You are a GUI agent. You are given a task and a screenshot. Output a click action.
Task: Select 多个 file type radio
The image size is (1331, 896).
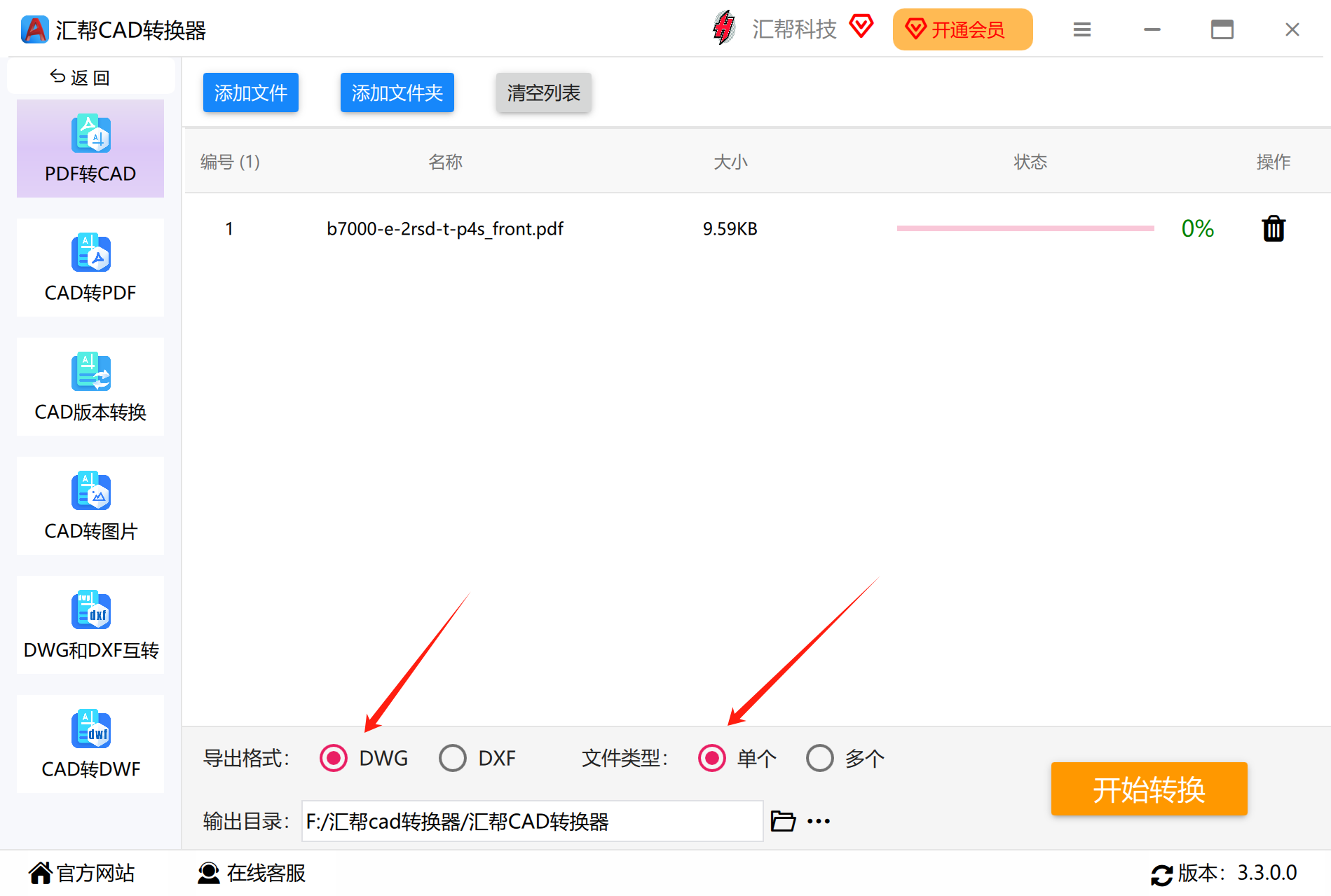coord(820,758)
